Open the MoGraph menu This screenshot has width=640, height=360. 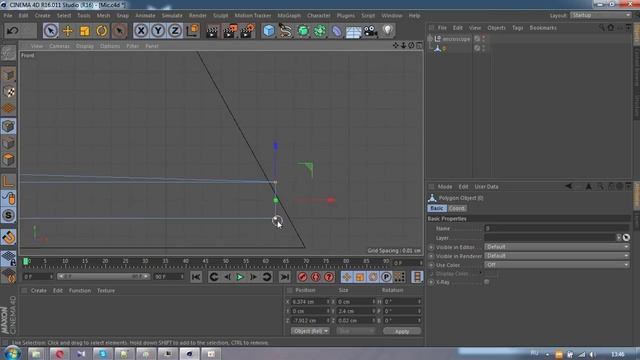point(289,16)
